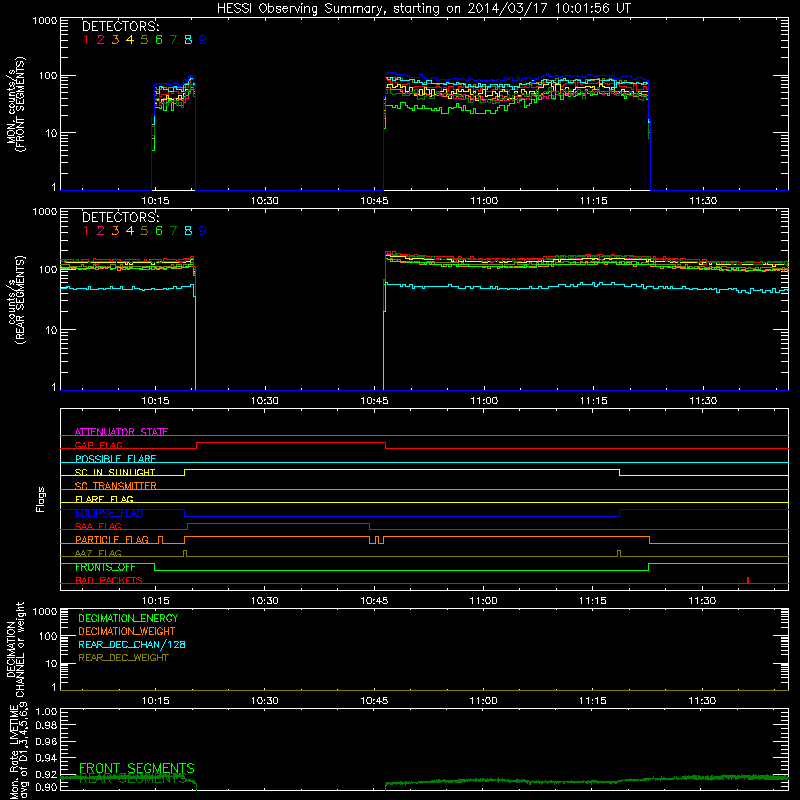
Task: Click the 'FRONT SEGMENTS' livetime legend label
Action: [x=137, y=768]
